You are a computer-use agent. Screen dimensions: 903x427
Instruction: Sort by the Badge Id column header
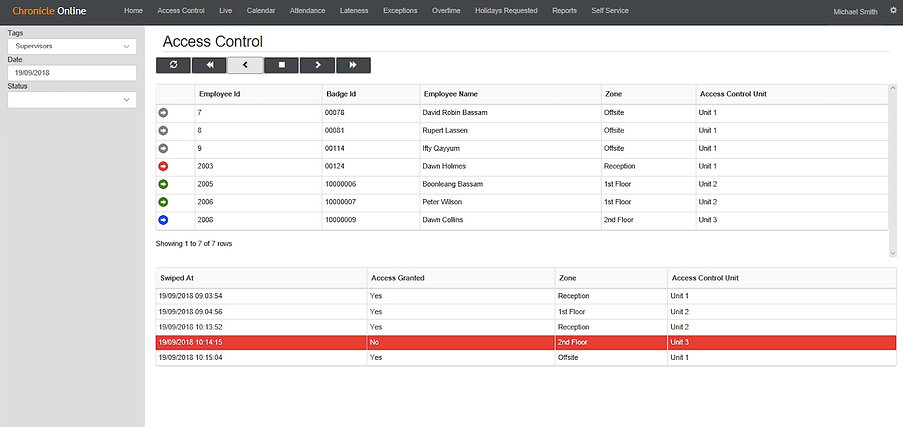[371, 95]
